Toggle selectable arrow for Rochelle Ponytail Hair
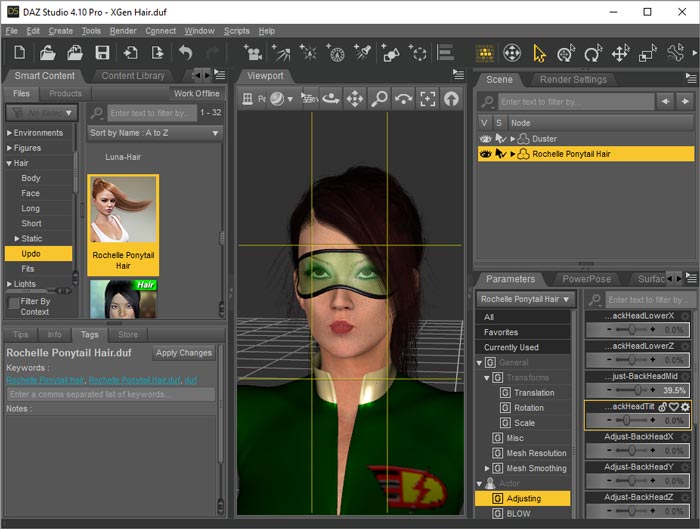Image resolution: width=700 pixels, height=529 pixels. click(x=501, y=154)
